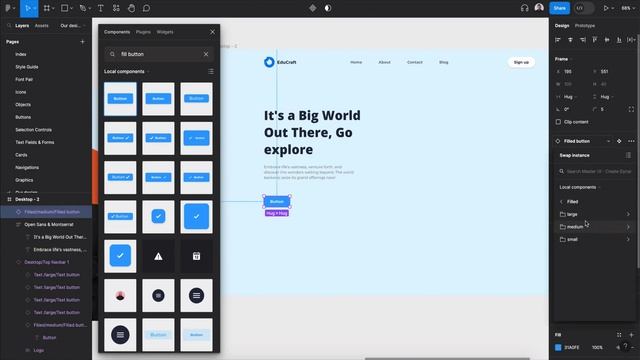Open instance more options
The width and height of the screenshot is (640, 360).
coord(631,141)
